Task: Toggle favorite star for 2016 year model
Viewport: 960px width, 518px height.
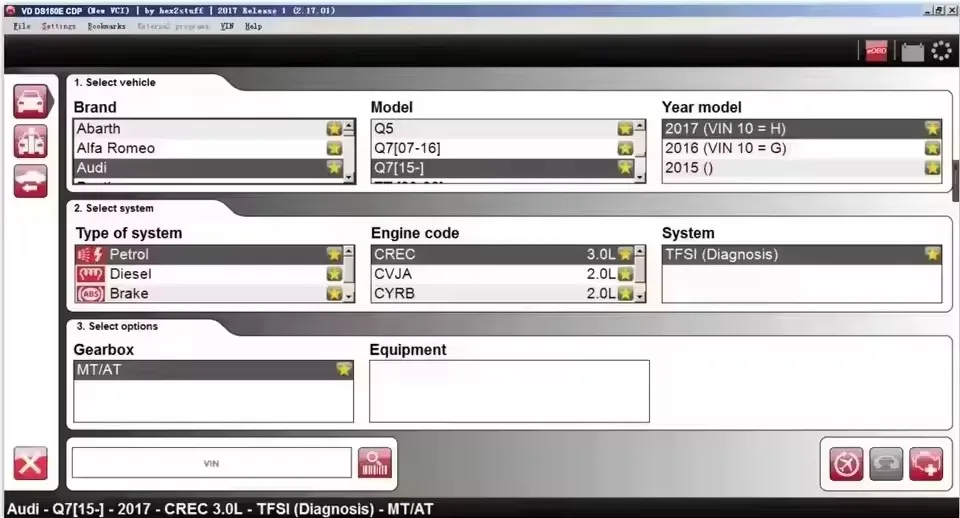Action: pos(932,148)
